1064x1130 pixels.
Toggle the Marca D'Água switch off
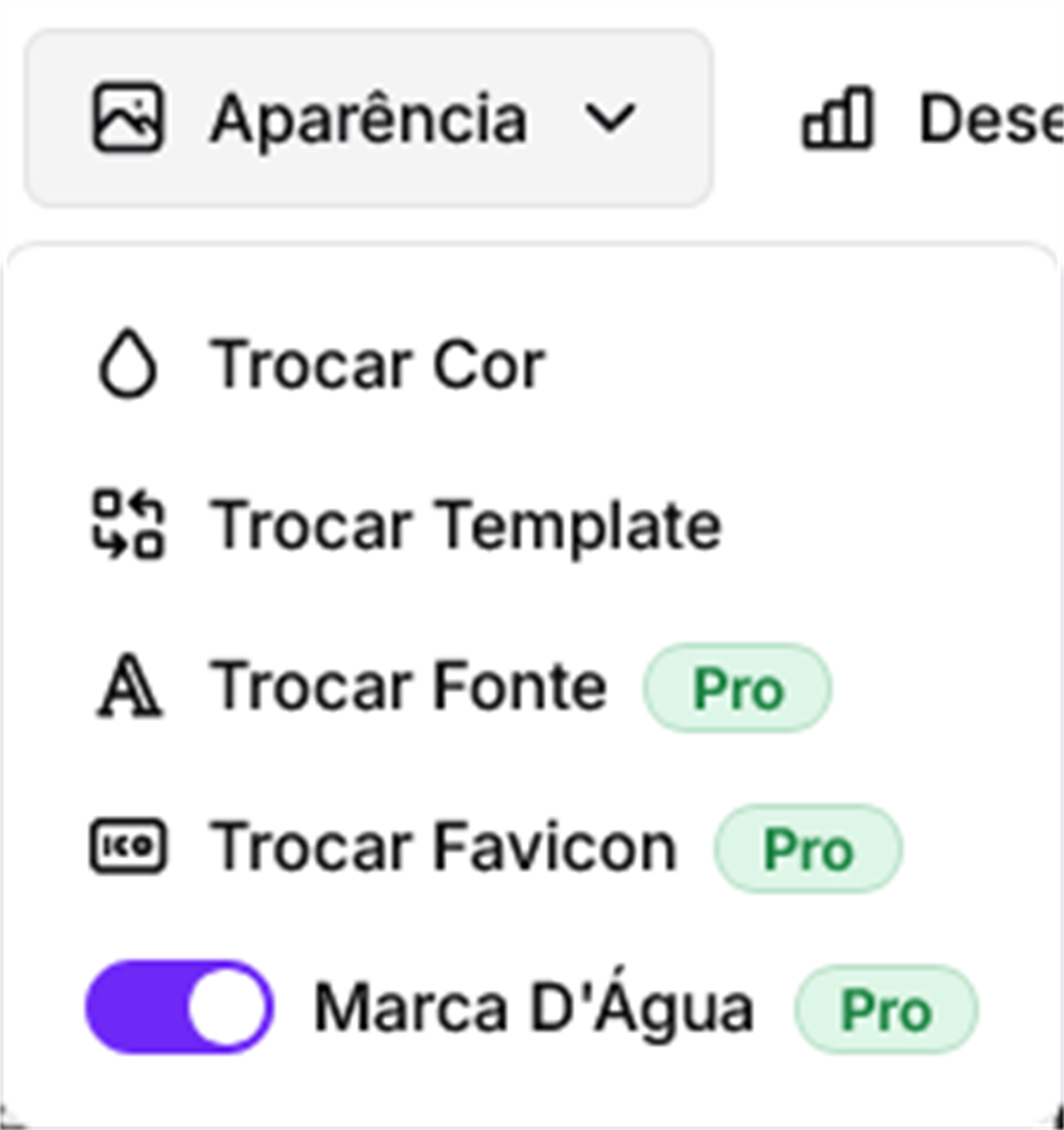[x=179, y=1007]
